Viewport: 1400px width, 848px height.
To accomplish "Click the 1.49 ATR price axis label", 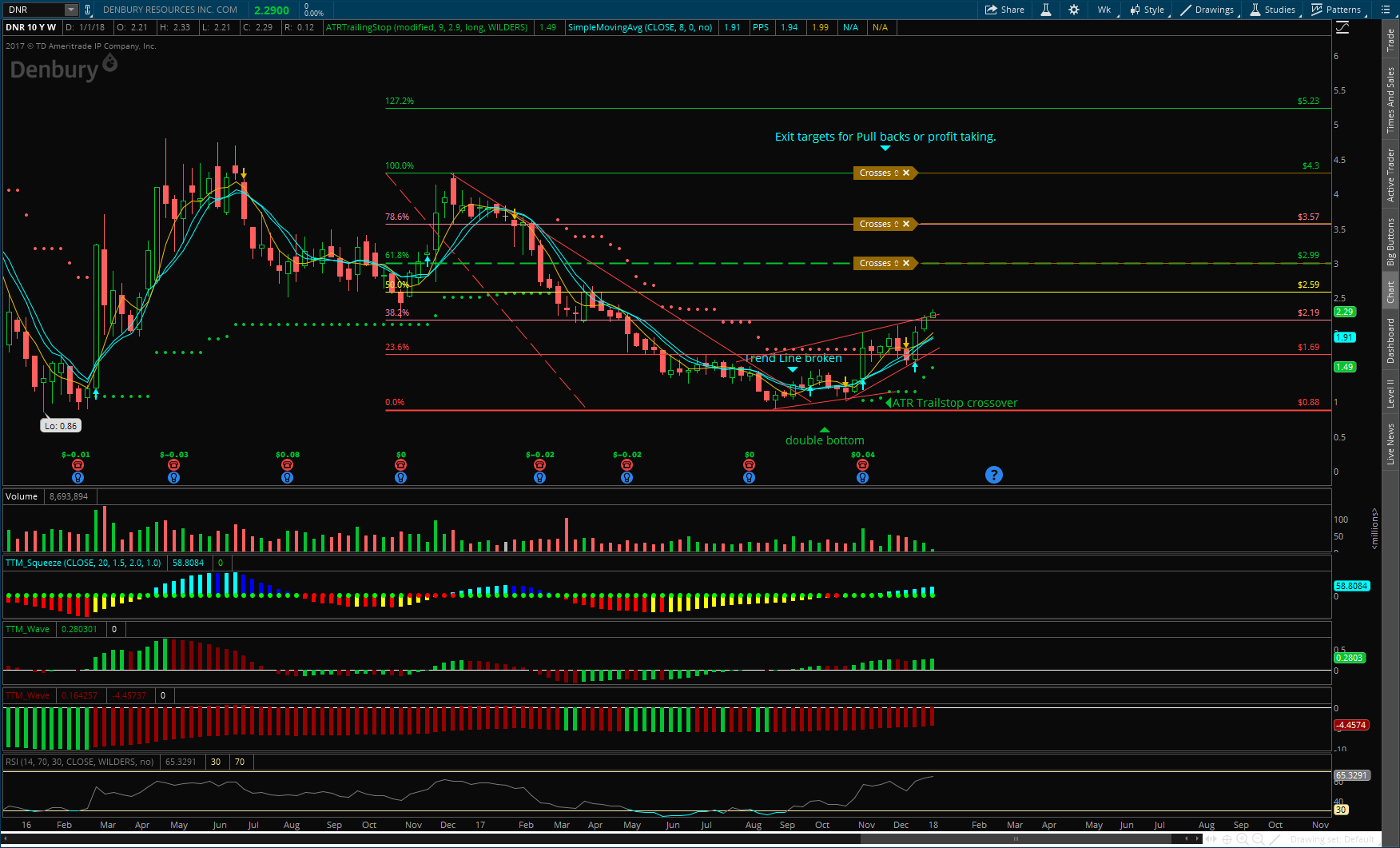I will pyautogui.click(x=1345, y=367).
